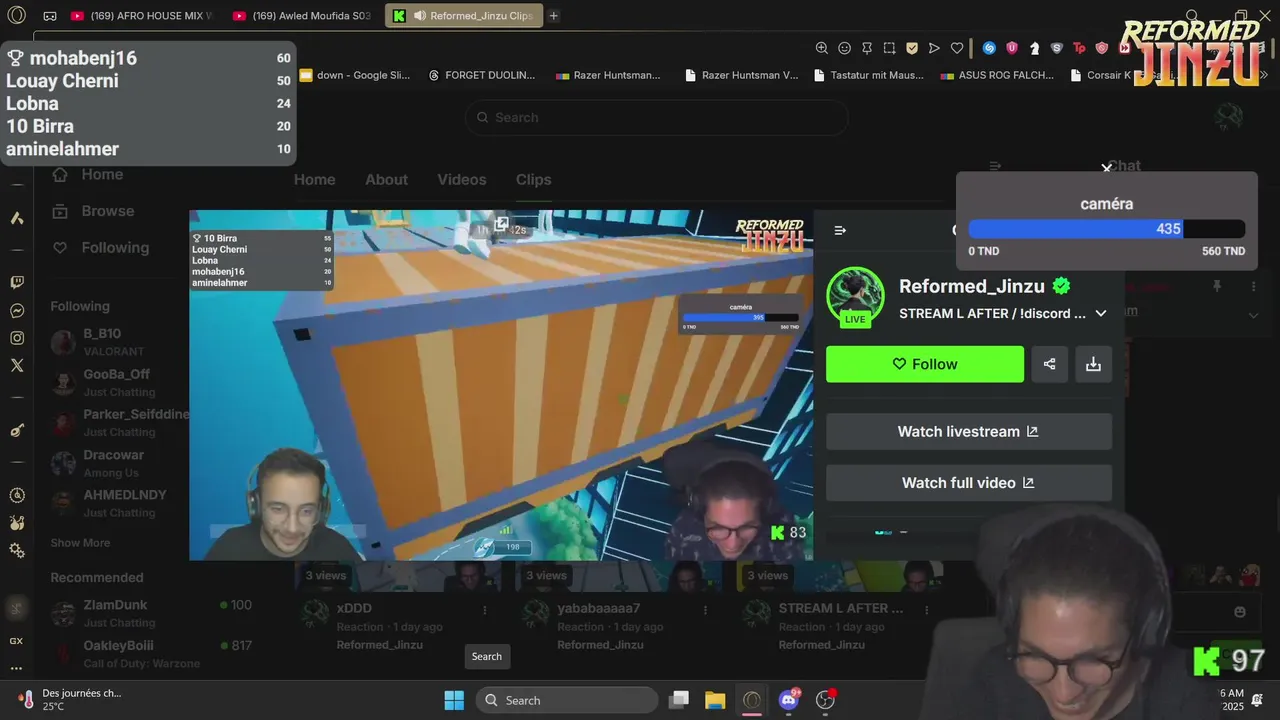The height and width of the screenshot is (720, 1280).
Task: Open the Shazam extension icon
Action: point(989,48)
